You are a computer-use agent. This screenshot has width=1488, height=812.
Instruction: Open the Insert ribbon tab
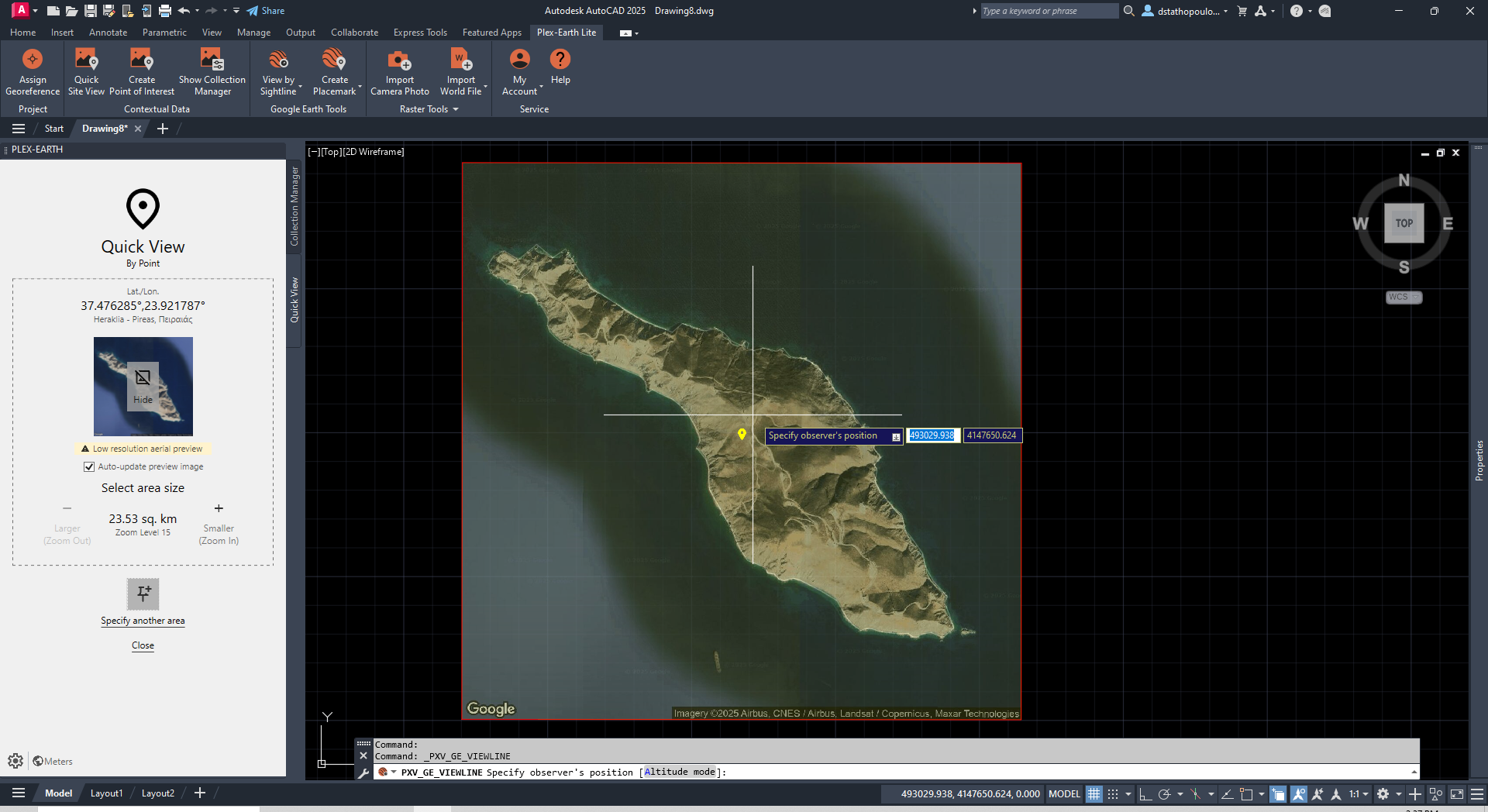click(62, 33)
